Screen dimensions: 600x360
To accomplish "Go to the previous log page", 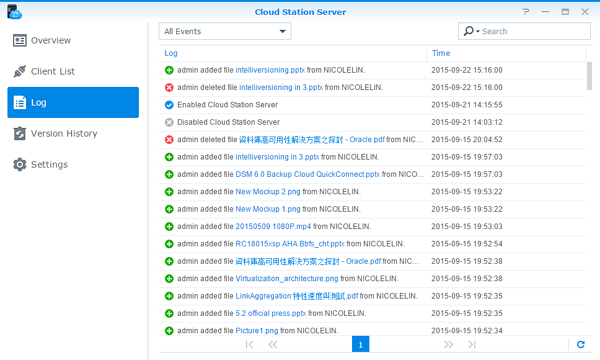I will [x=272, y=344].
